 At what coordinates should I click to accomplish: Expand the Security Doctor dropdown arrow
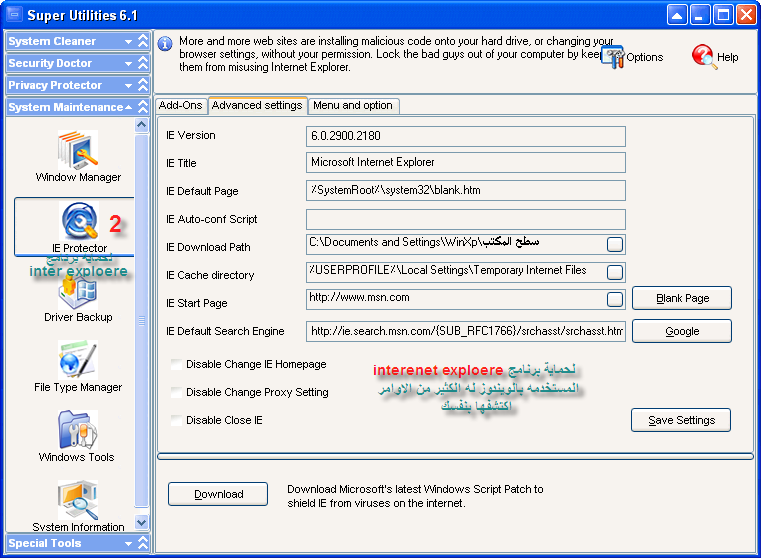tap(128, 64)
